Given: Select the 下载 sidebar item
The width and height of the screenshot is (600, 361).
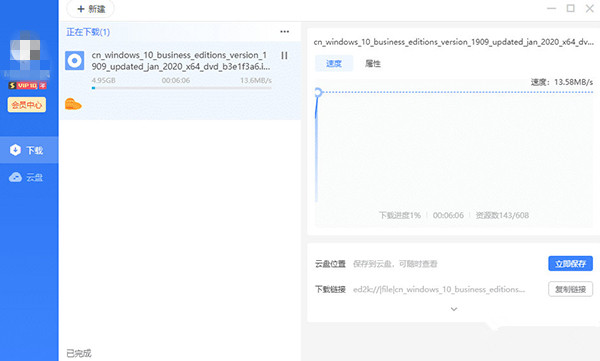Looking at the screenshot, I should pyautogui.click(x=29, y=150).
